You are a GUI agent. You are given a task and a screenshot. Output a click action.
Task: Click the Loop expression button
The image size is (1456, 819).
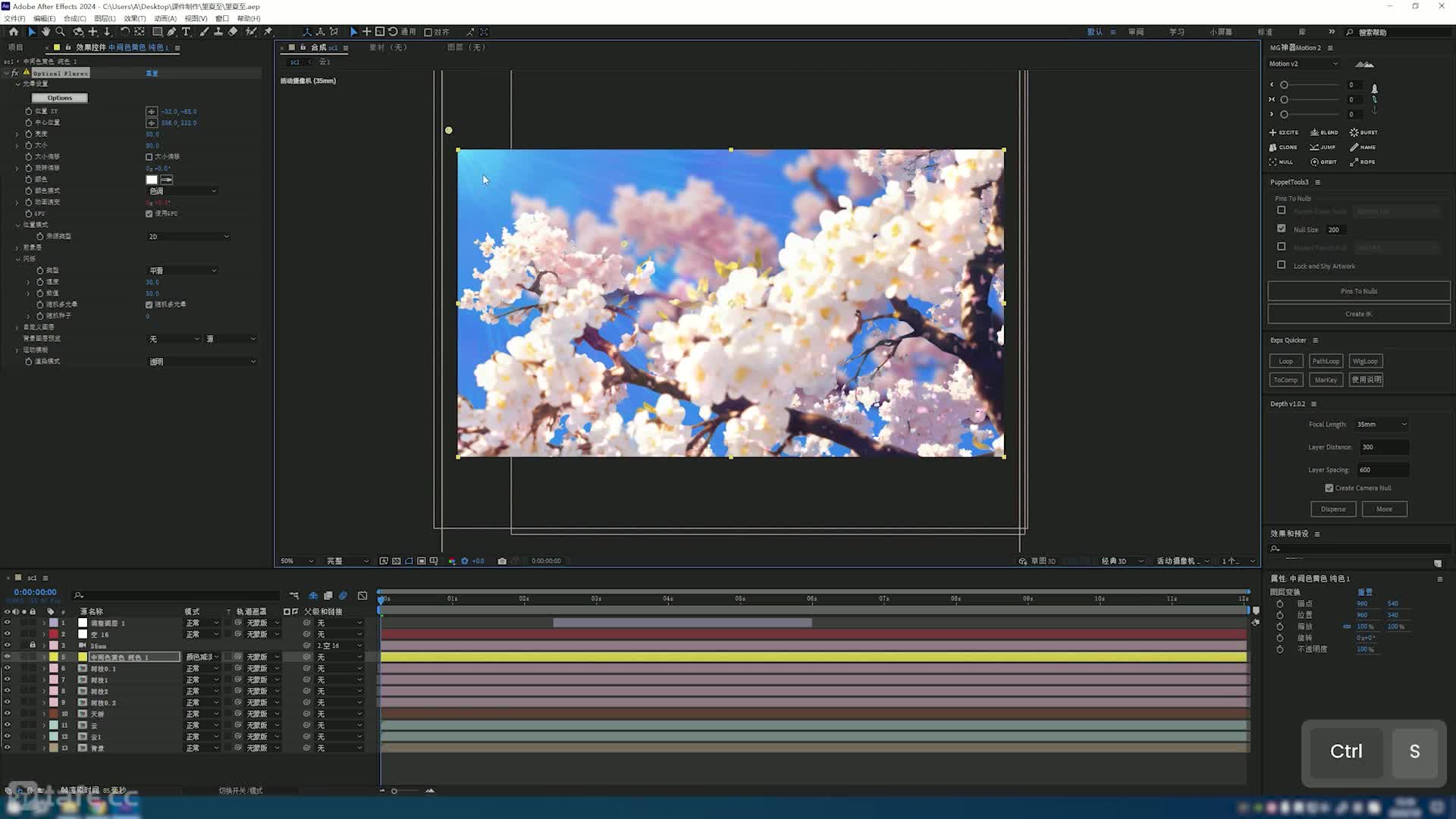tap(1286, 361)
